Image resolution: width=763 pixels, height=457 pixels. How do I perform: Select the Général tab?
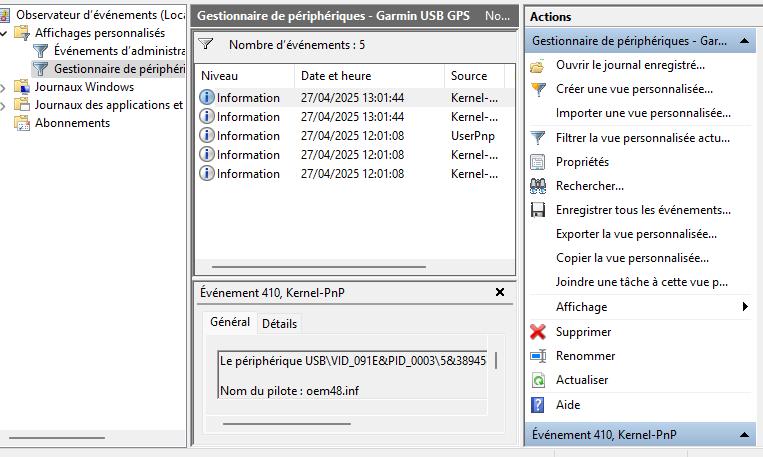pyautogui.click(x=230, y=322)
